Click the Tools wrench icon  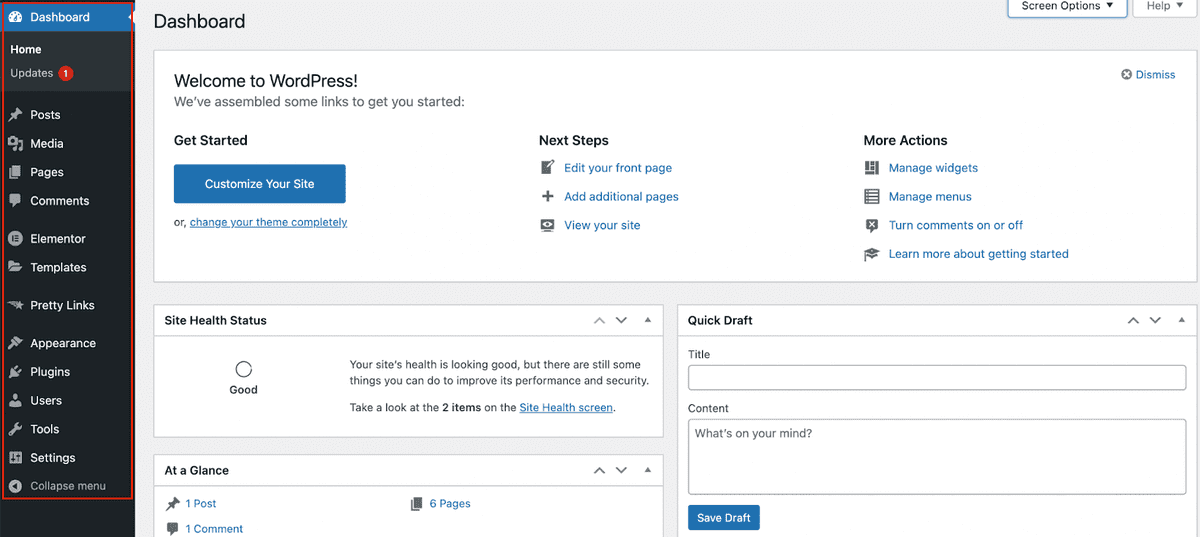coord(15,429)
